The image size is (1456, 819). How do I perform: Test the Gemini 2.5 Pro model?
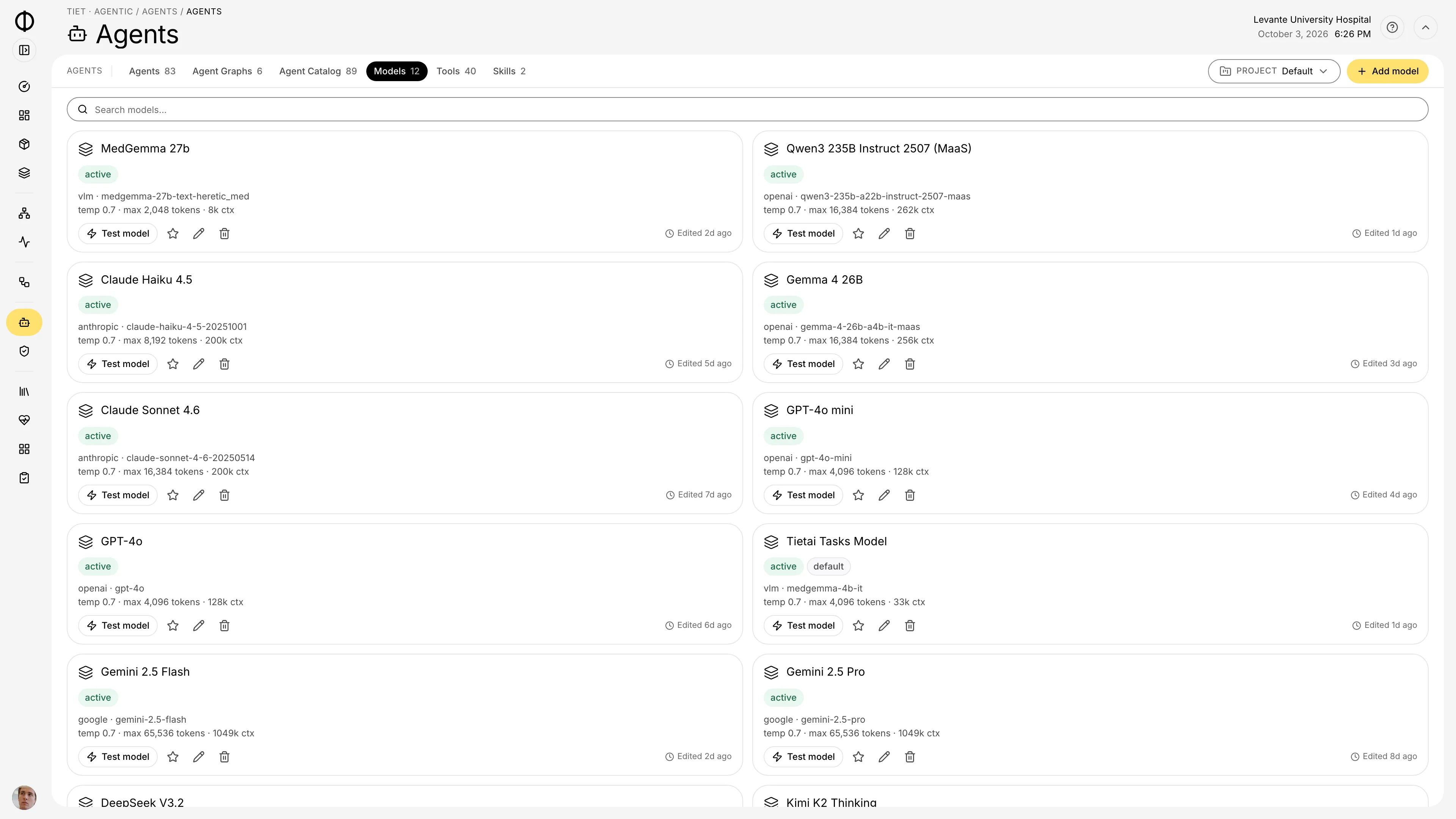tap(803, 757)
